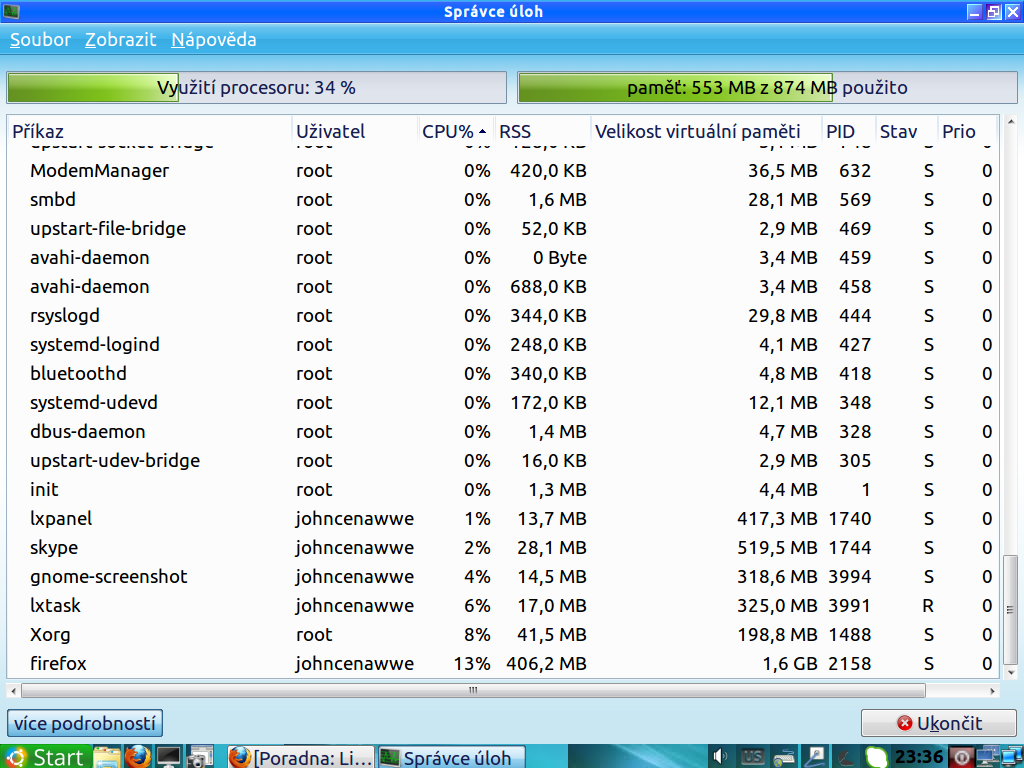1024x768 pixels.
Task: Sort processes by the CPU% column header
Action: pos(453,131)
